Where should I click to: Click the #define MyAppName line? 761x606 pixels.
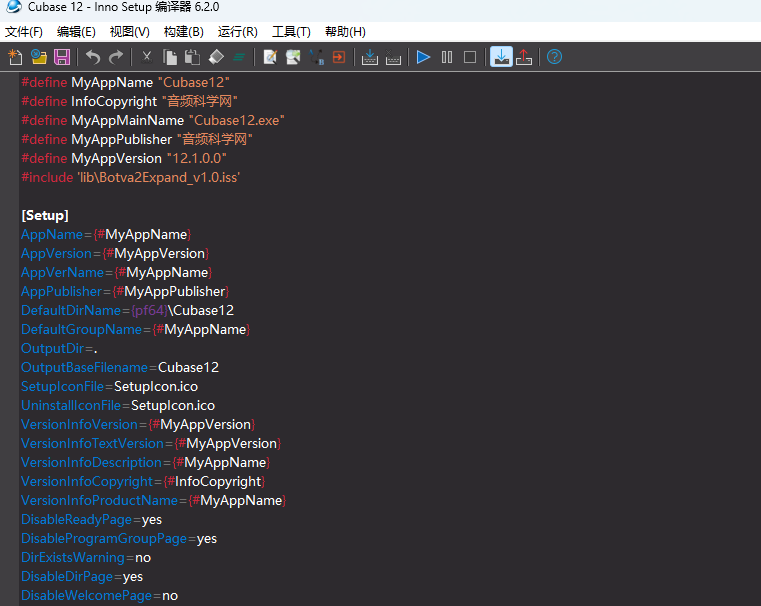coord(125,82)
